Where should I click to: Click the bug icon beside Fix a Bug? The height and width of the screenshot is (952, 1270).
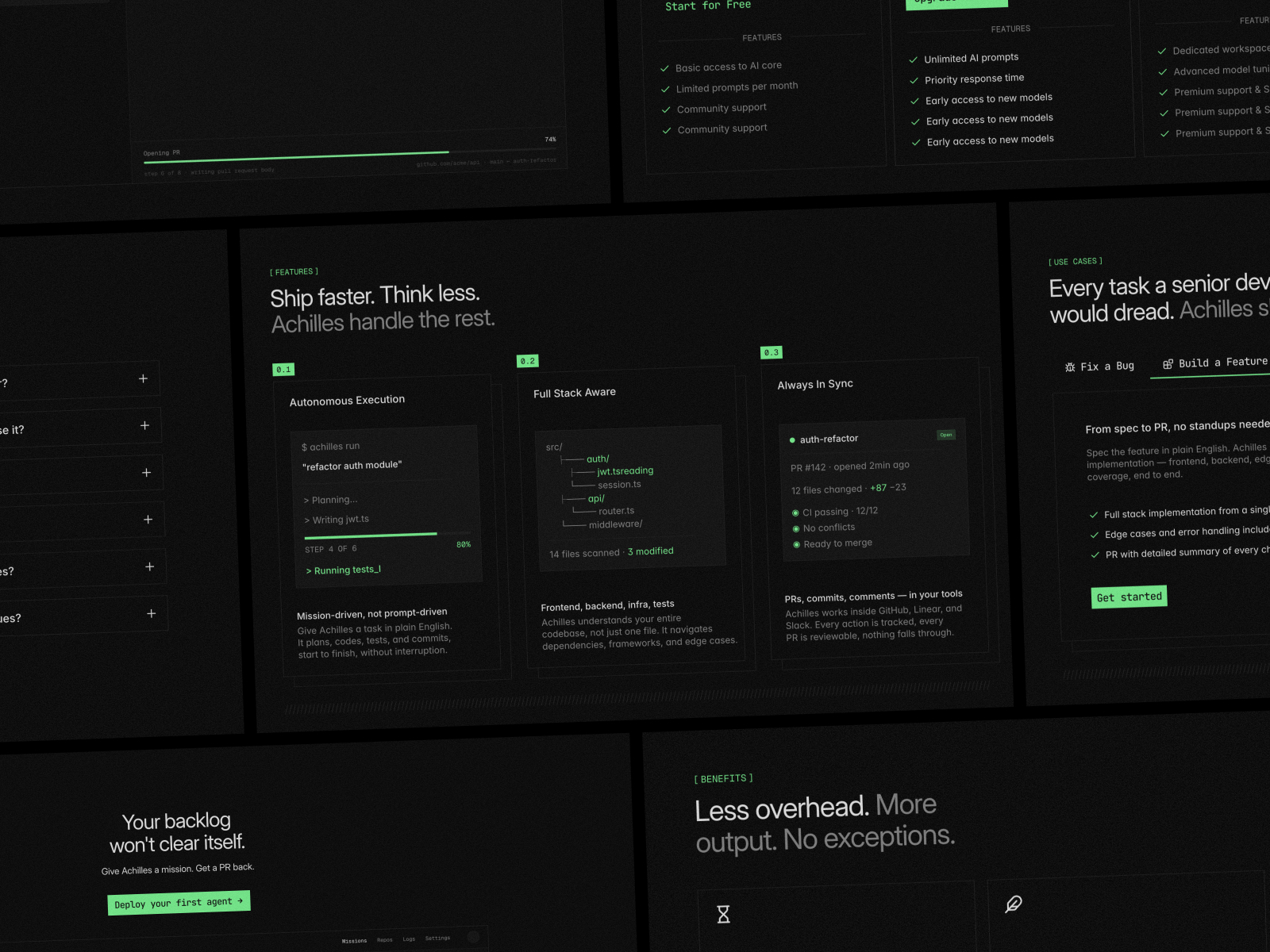[1070, 367]
